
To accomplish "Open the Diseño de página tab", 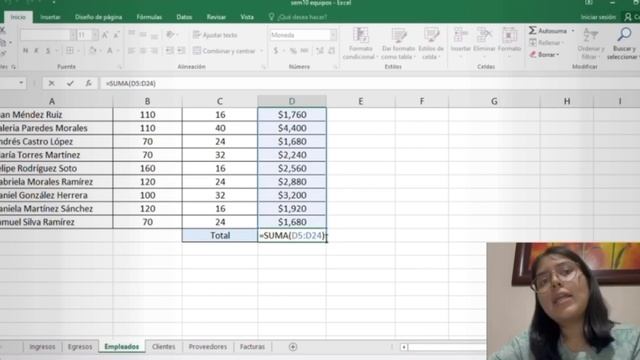I will 98,17.
